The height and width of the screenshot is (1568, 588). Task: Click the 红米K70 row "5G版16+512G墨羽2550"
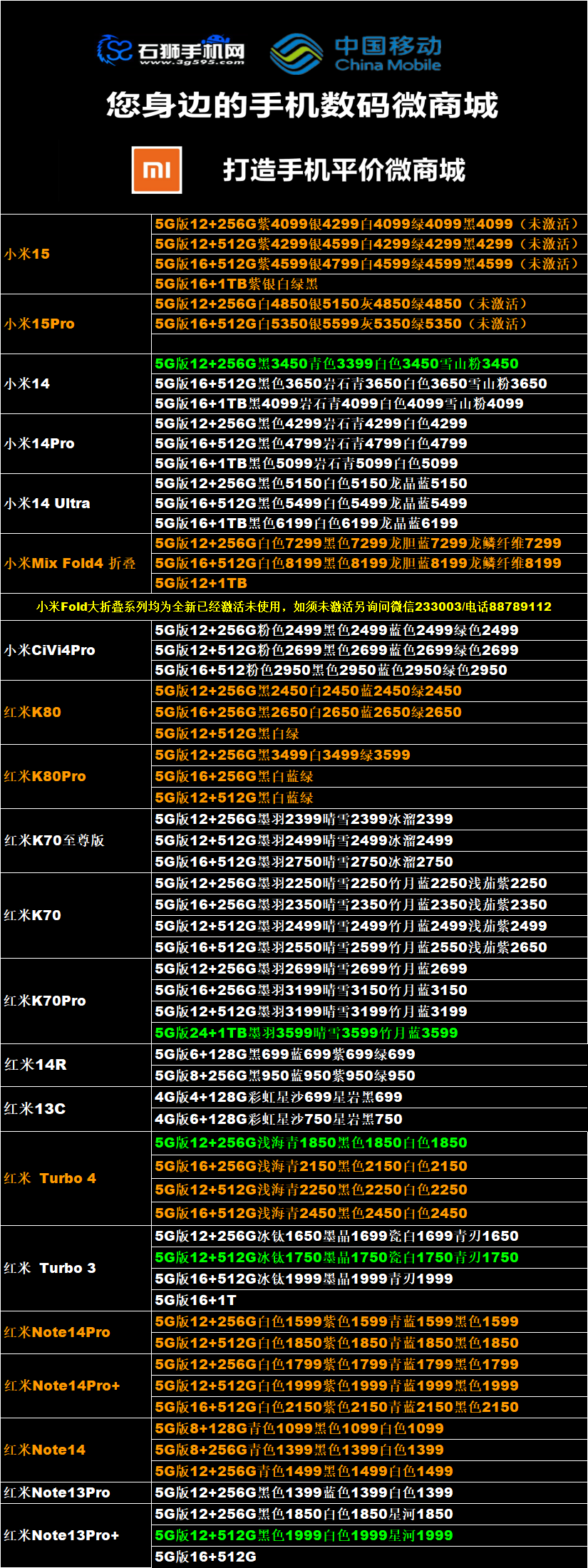(x=369, y=947)
